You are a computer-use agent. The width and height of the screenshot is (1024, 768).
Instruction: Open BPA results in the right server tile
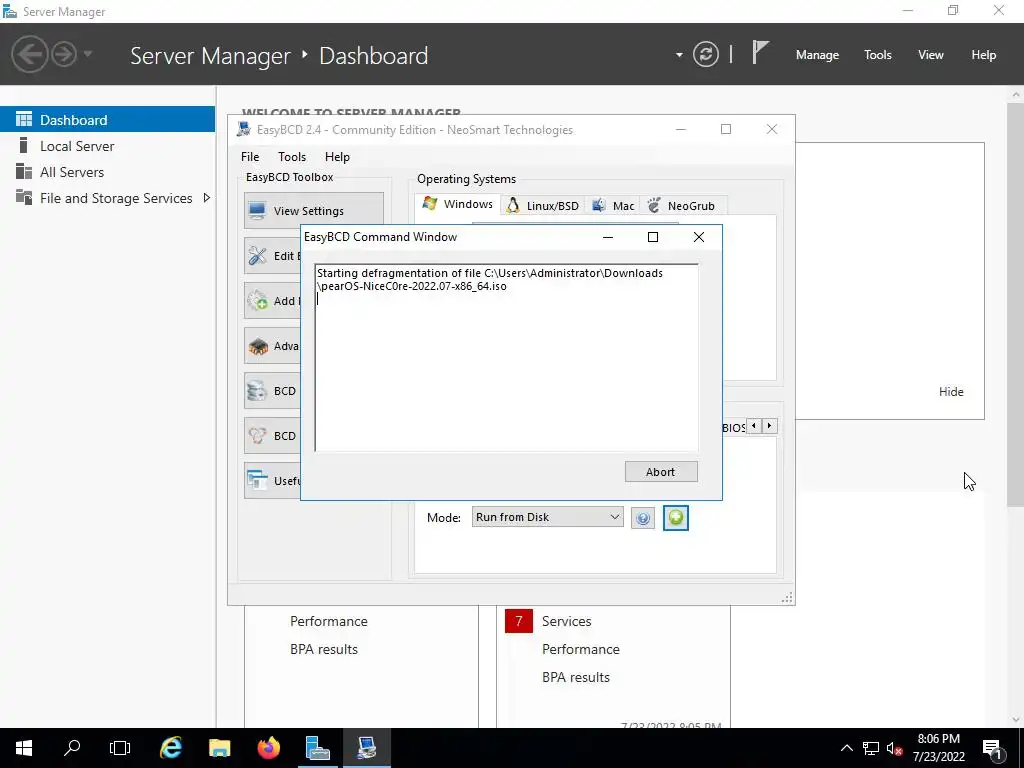575,677
